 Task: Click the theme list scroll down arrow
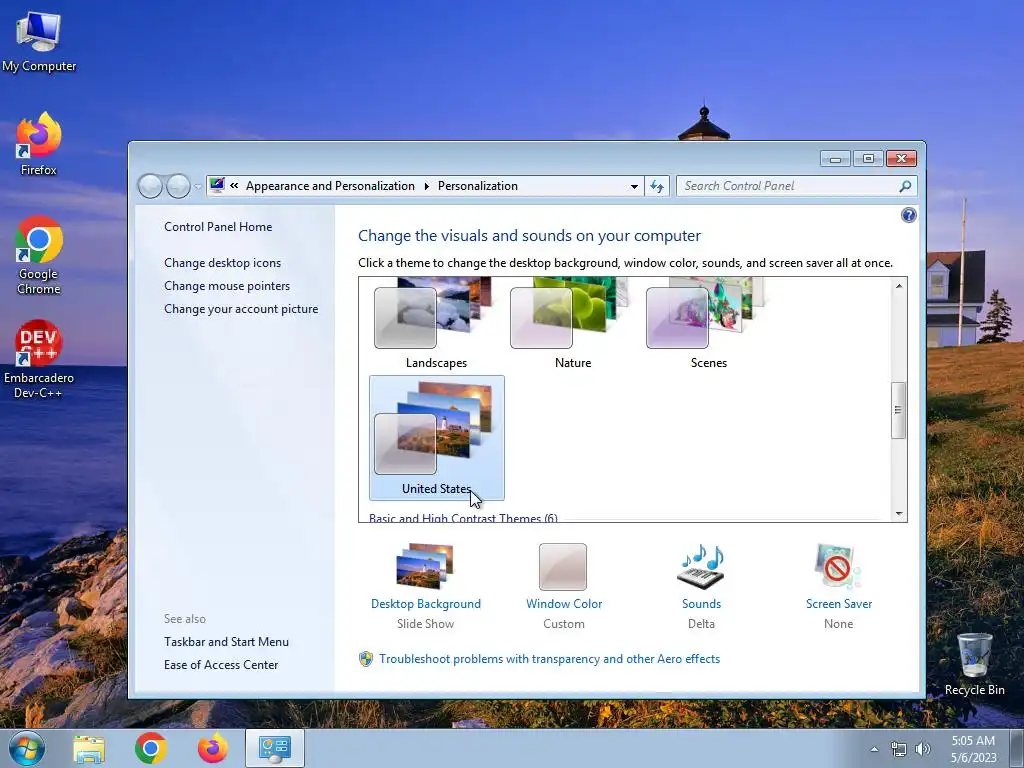point(899,514)
